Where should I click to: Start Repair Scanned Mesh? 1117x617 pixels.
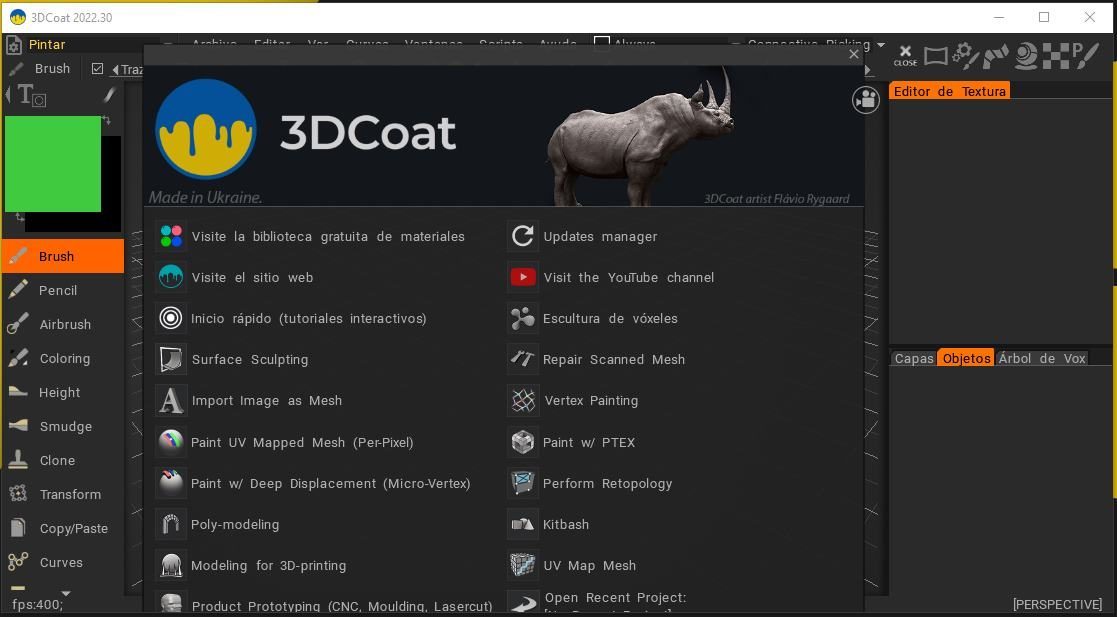[596, 359]
